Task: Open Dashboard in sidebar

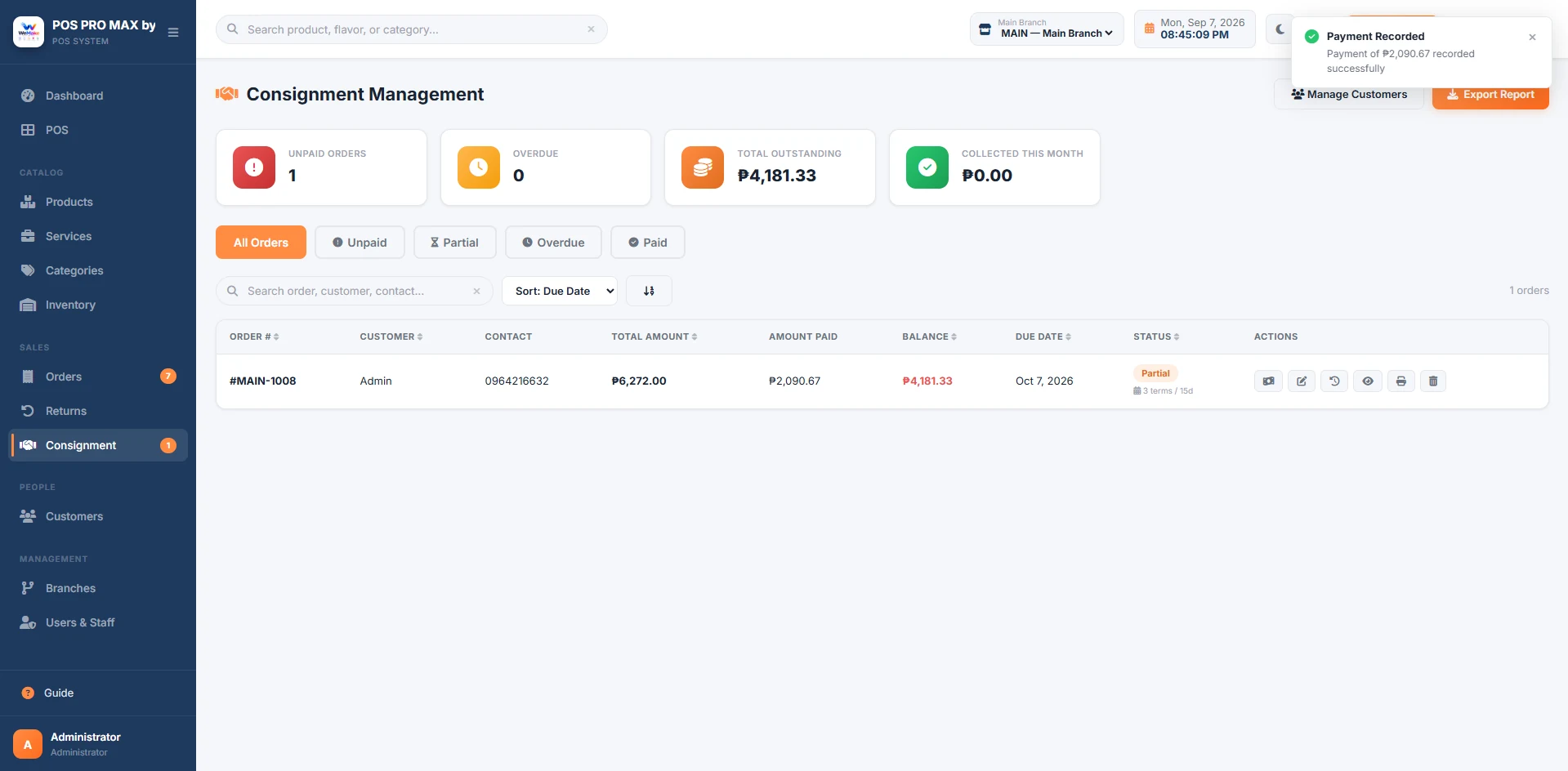Action: coord(98,96)
